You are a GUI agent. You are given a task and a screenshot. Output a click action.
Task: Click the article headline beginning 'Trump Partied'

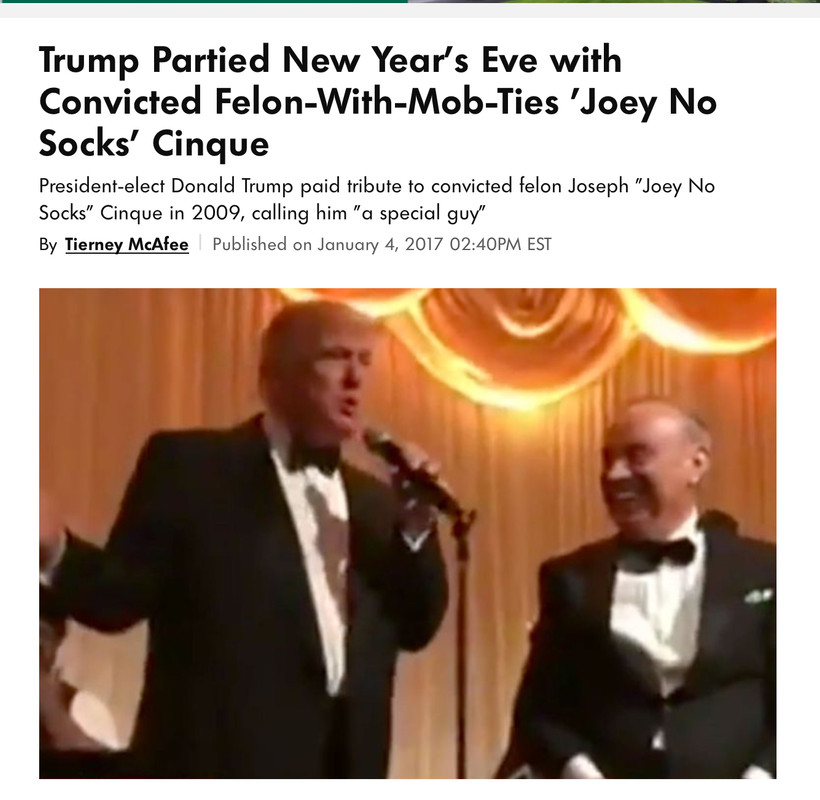pyautogui.click(x=378, y=101)
